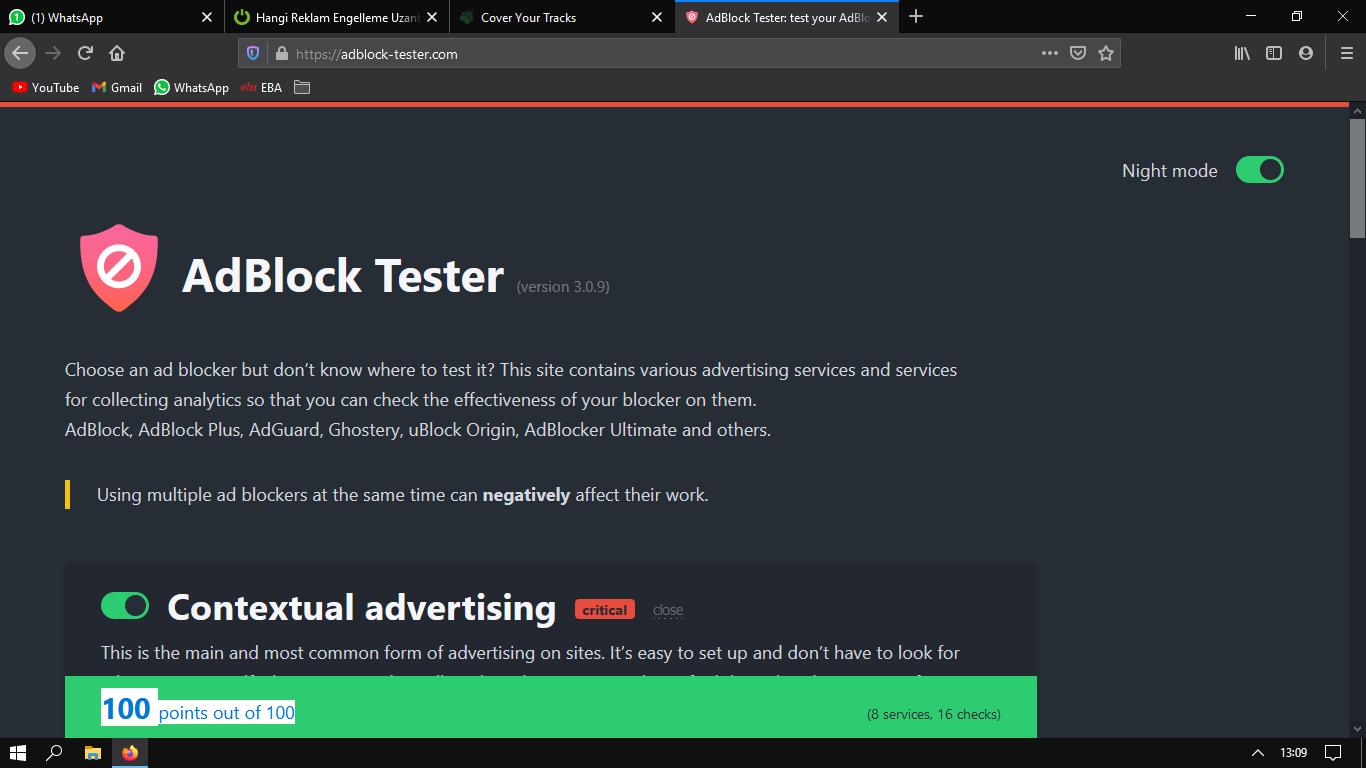Open the bookmarks toolbar folder icon
1366x768 pixels.
[x=302, y=87]
